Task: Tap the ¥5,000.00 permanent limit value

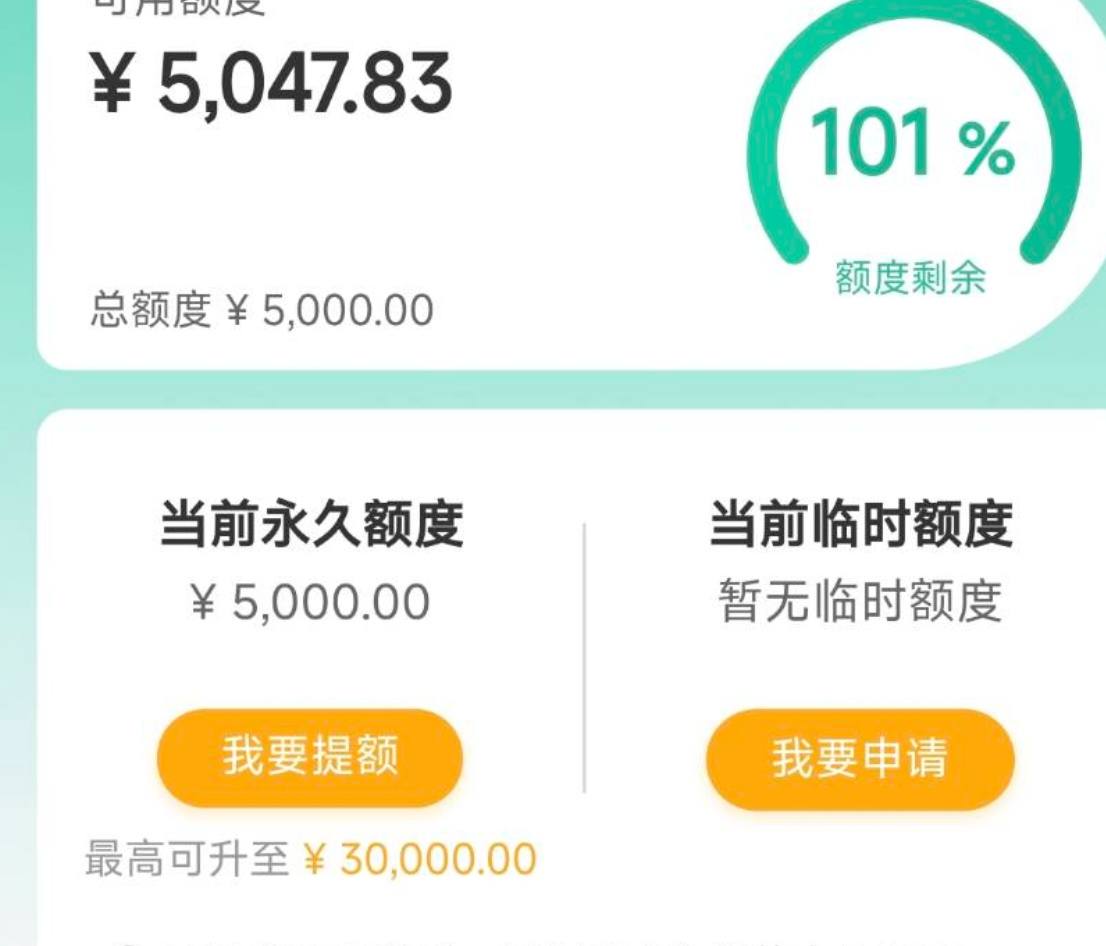Action: [x=310, y=602]
